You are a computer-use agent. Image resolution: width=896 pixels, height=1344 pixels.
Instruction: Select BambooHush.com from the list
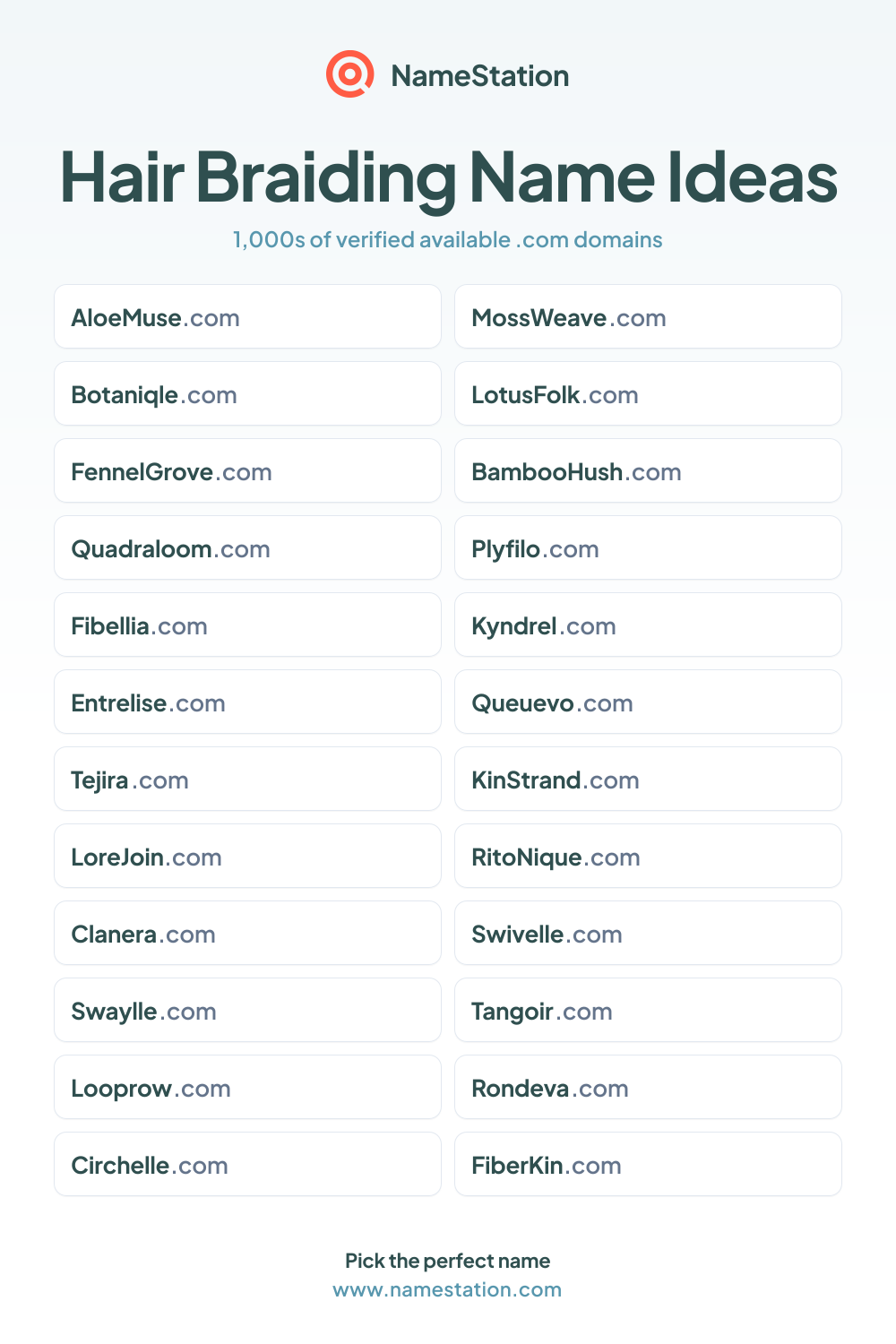pos(648,470)
